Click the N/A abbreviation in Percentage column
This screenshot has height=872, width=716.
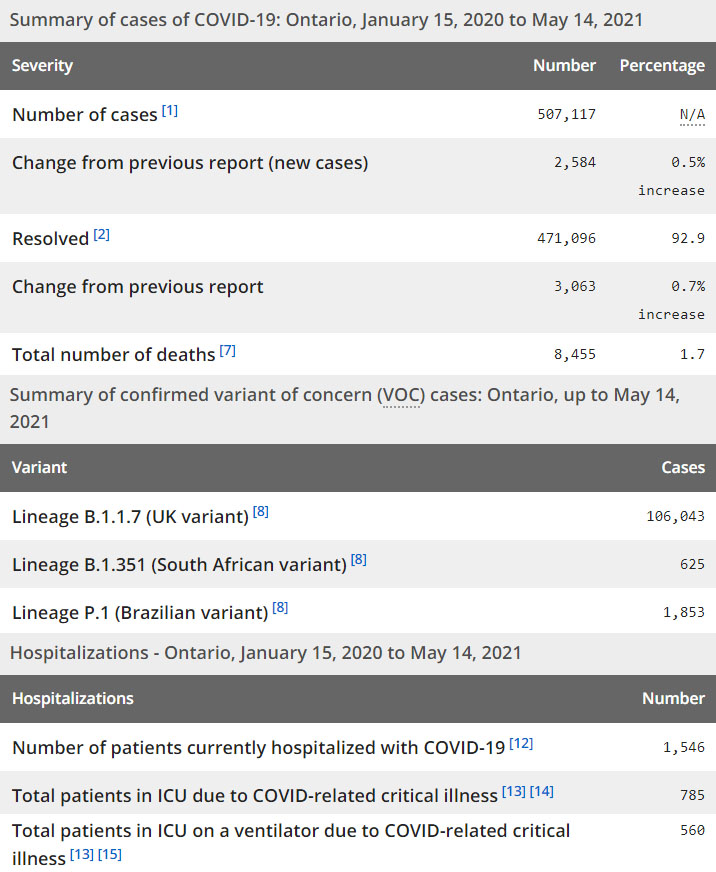[x=692, y=115]
